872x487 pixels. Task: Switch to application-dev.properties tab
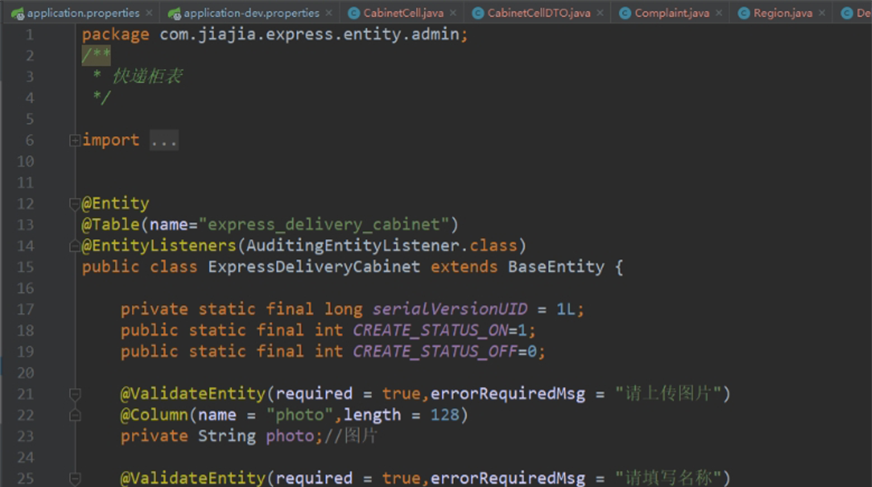(x=252, y=13)
